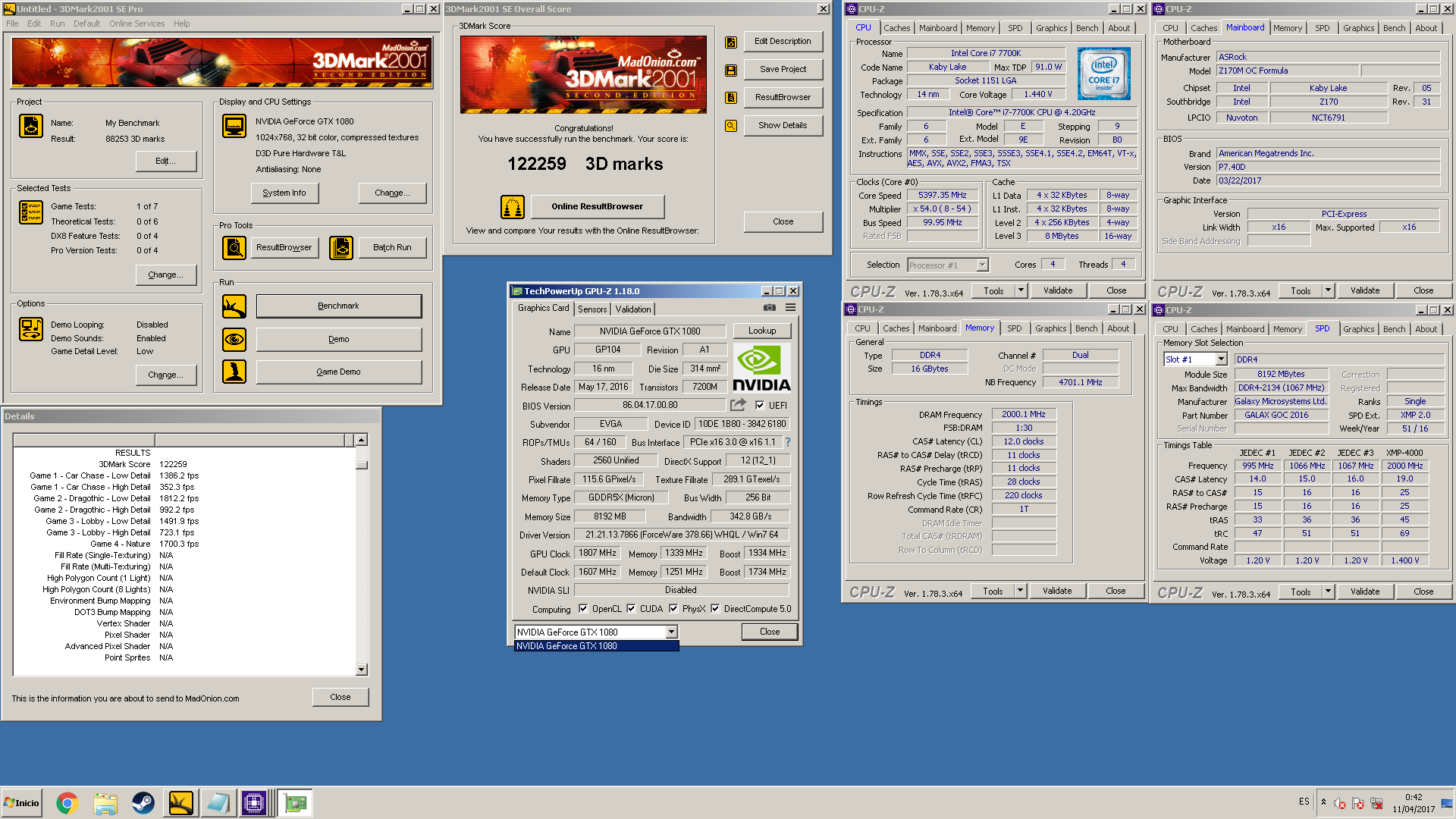Viewport: 1456px width, 819px height.
Task: Toggle the CUDA checkbox
Action: 631,608
